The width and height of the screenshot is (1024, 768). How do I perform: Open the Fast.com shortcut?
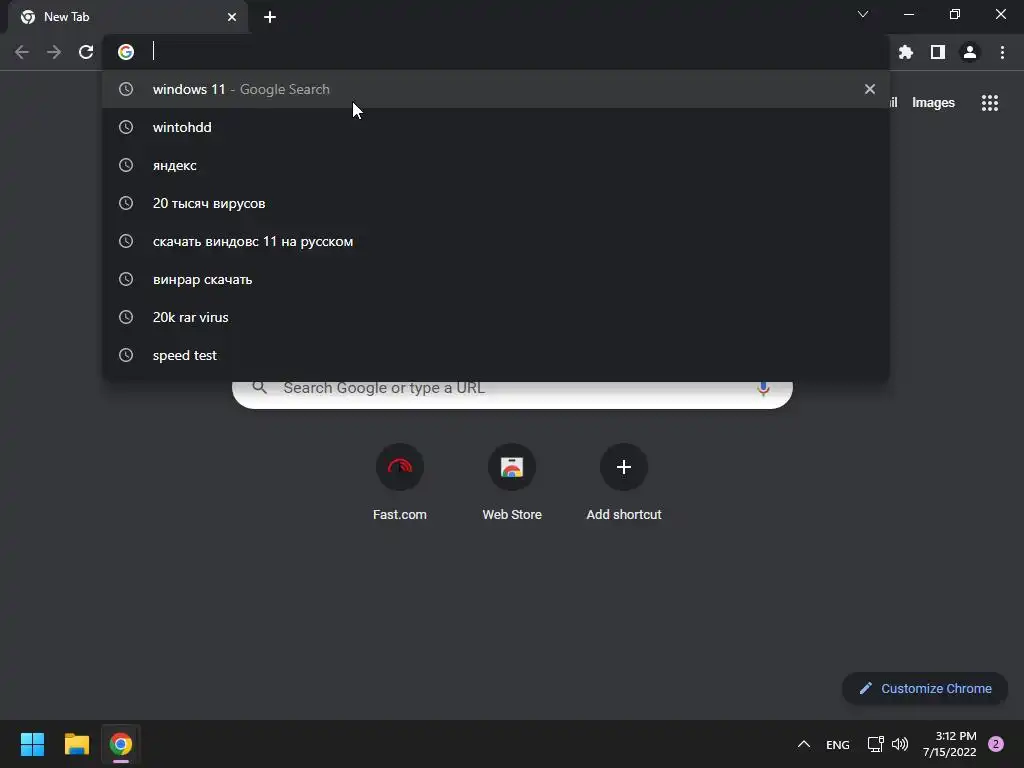click(400, 482)
